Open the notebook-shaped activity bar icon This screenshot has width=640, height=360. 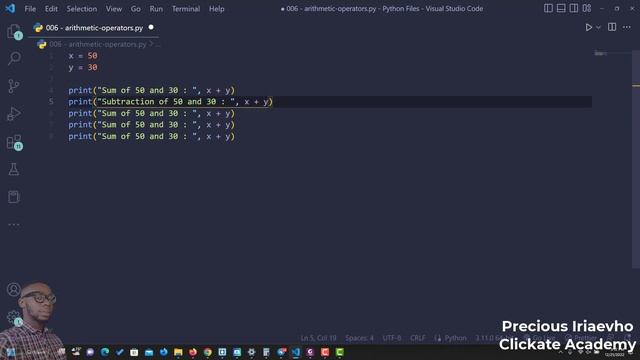[x=14, y=197]
